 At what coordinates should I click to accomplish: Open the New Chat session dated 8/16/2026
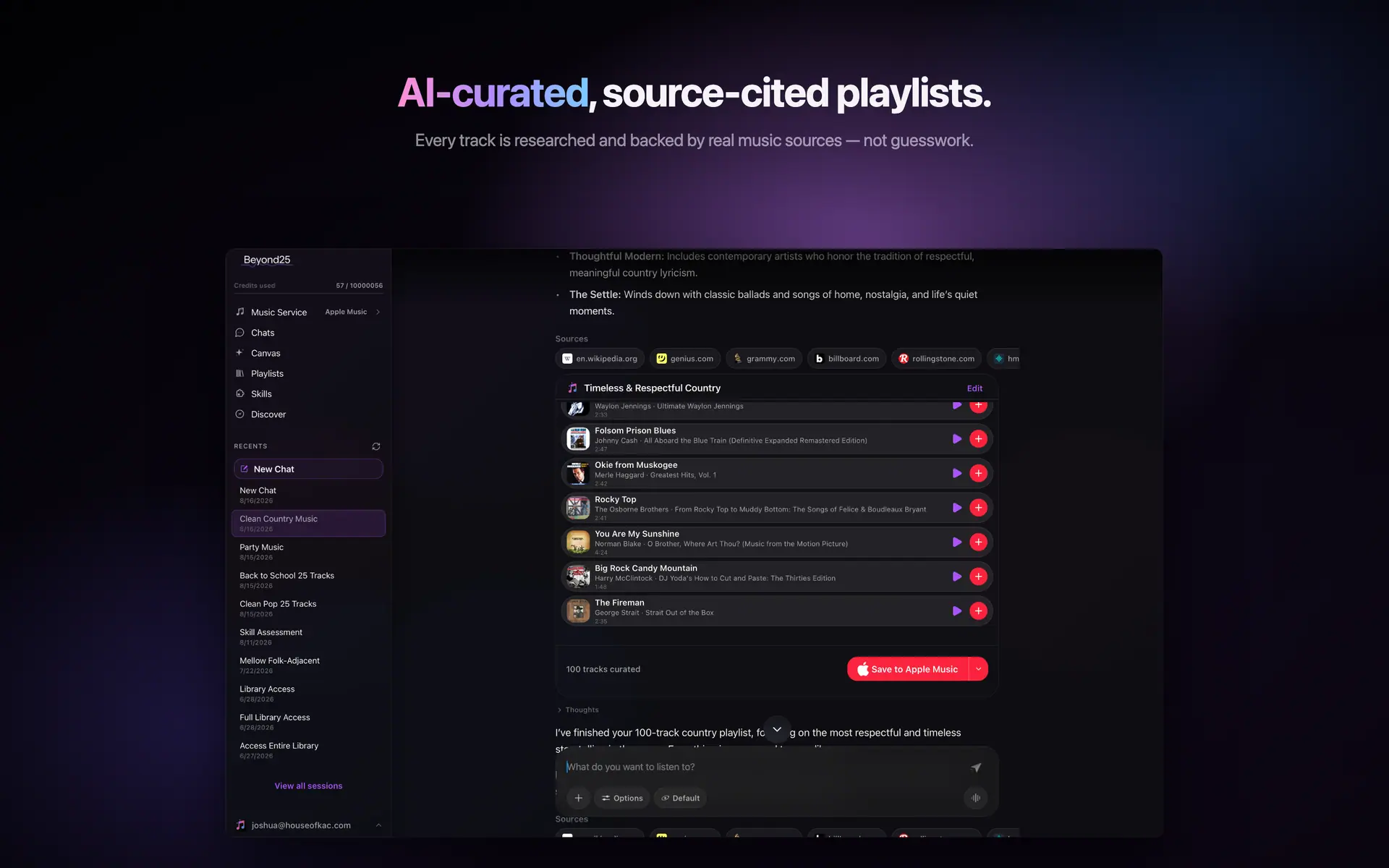[x=308, y=495]
